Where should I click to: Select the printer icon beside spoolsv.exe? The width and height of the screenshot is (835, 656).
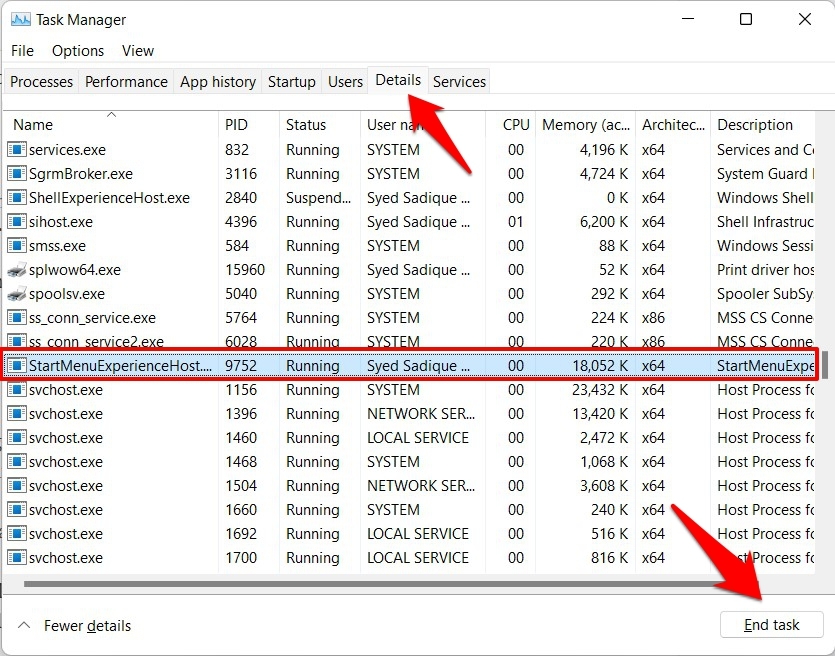(17, 293)
